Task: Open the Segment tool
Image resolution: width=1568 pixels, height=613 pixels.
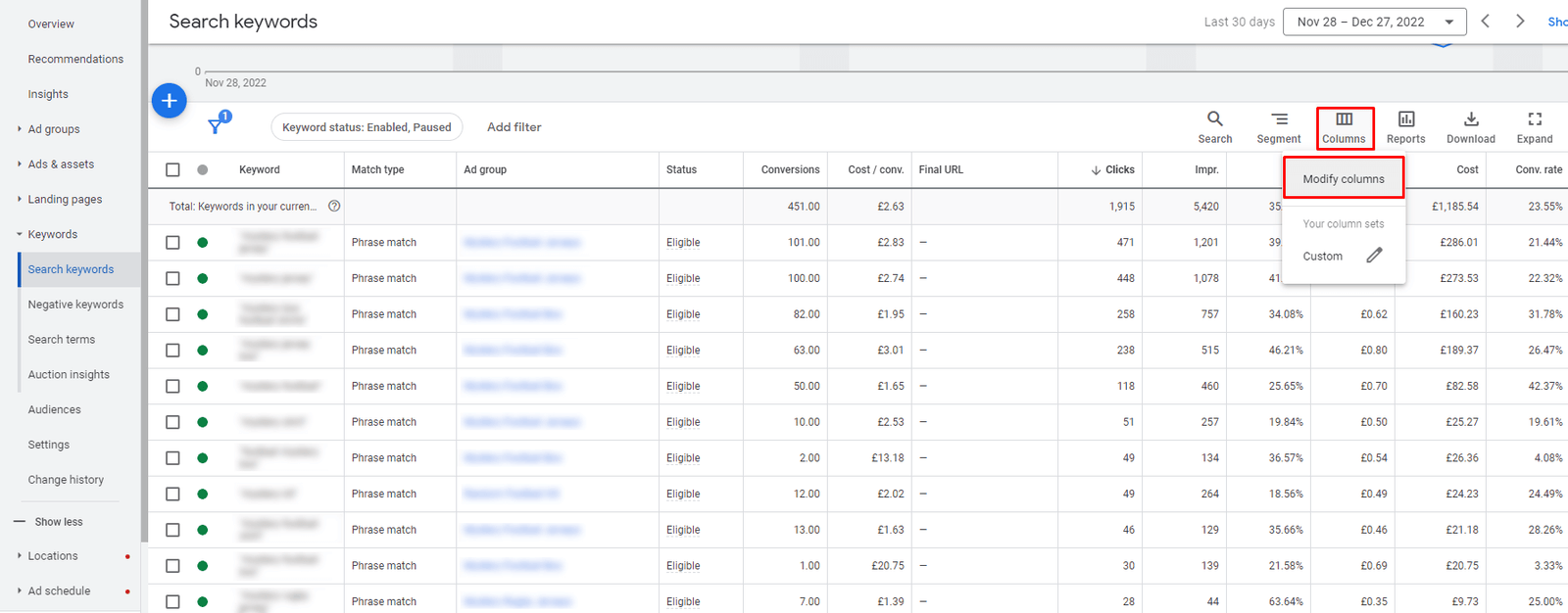Action: (1279, 127)
